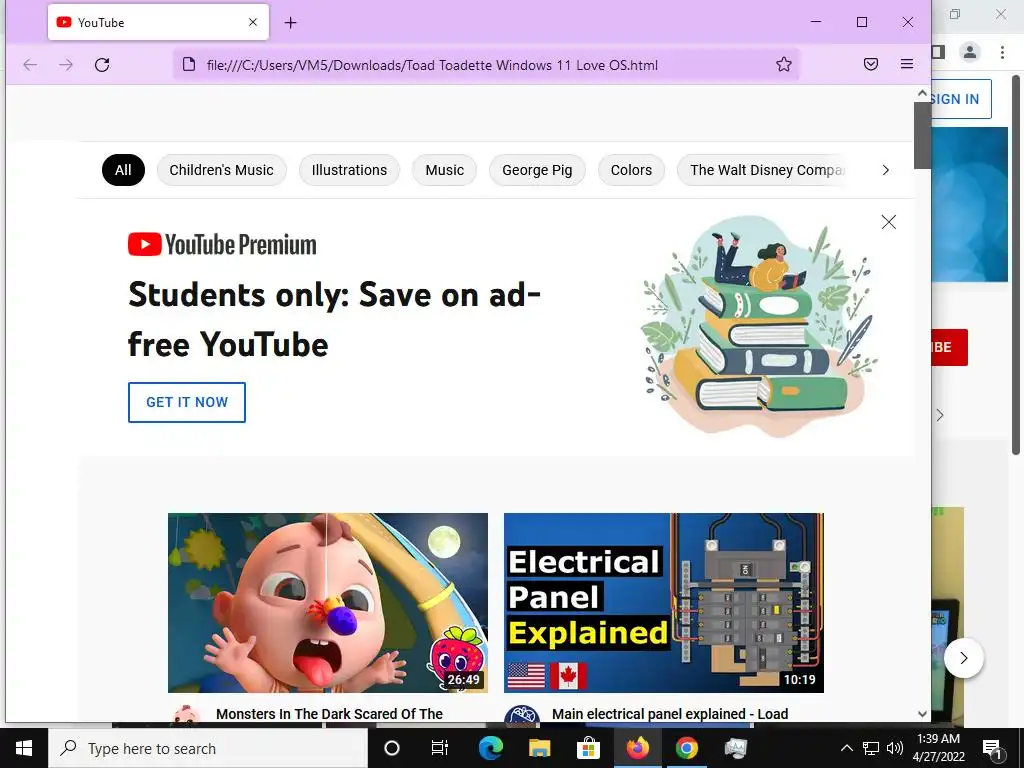Toggle the Chrome side panel icon

[x=938, y=52]
